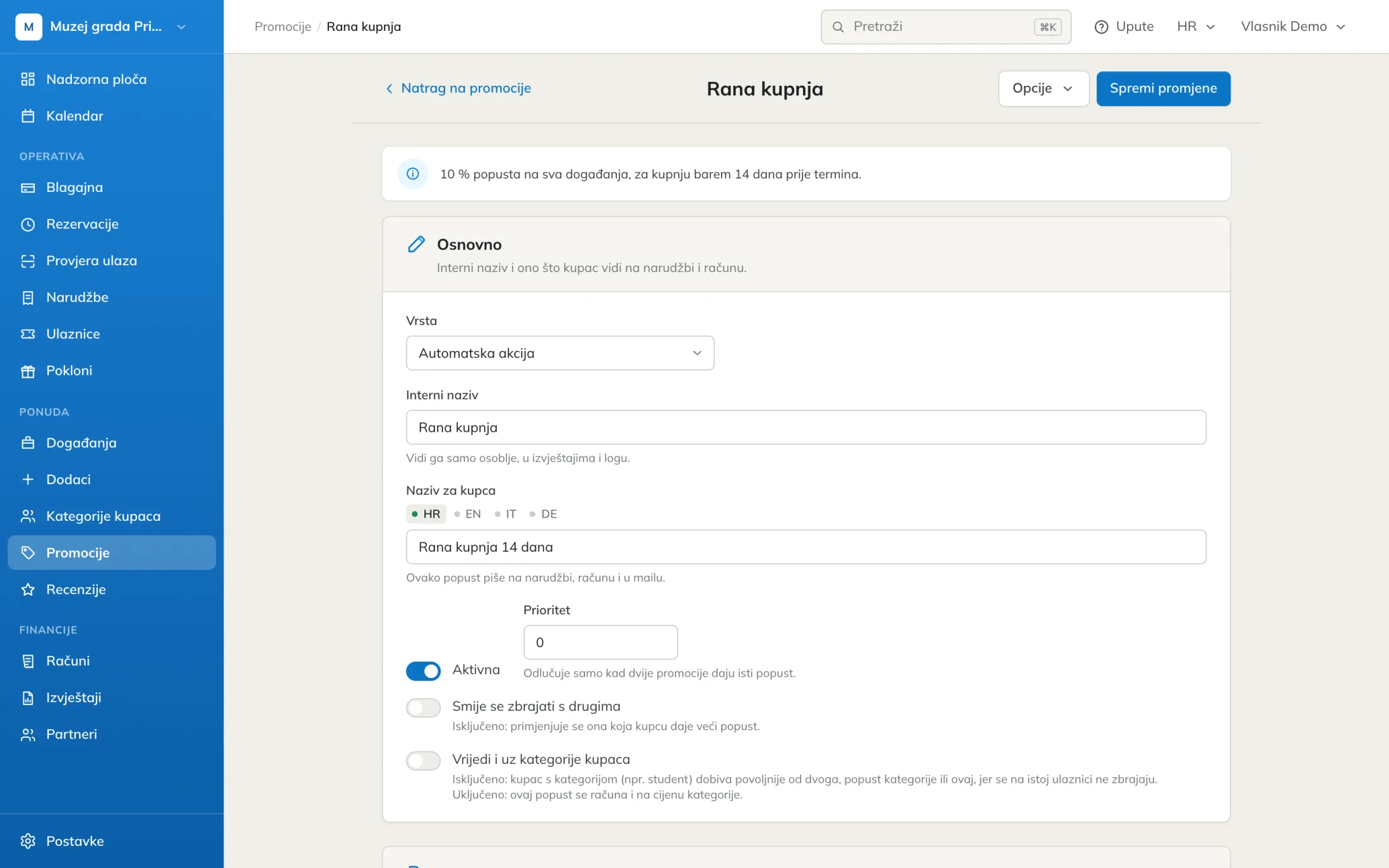Click the Naziv za kupca text field
1389x868 pixels.
pyautogui.click(x=806, y=547)
